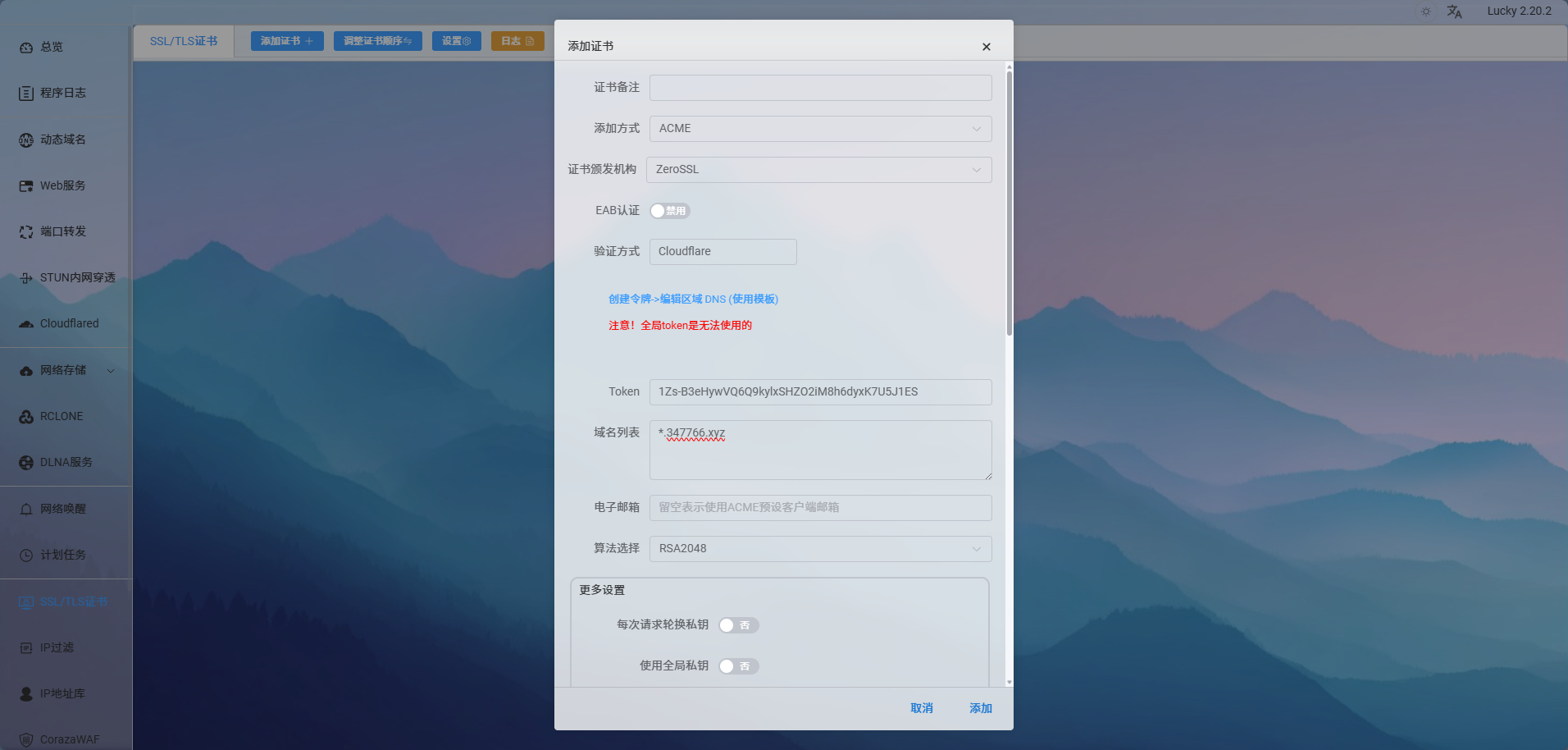Click the 证书备注 input field
This screenshot has height=750, width=1568.
(x=820, y=88)
